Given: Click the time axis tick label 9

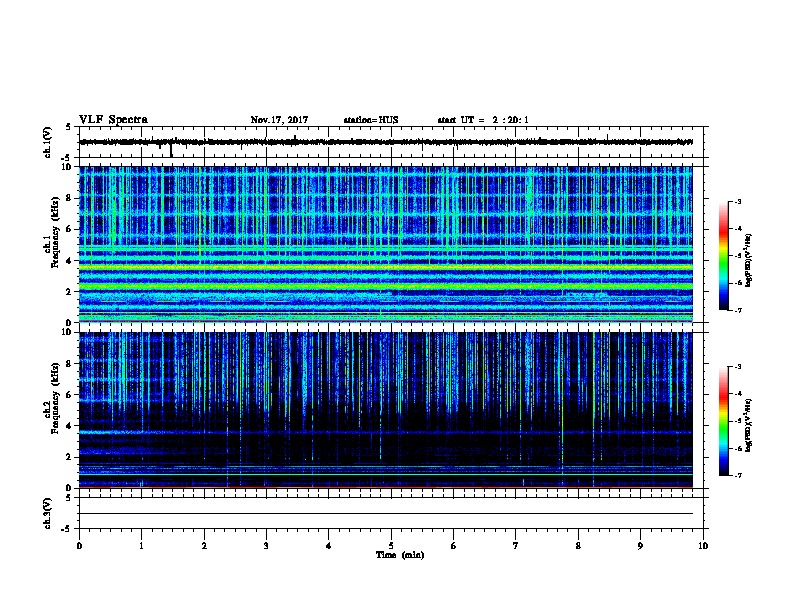Looking at the screenshot, I should click(x=640, y=545).
